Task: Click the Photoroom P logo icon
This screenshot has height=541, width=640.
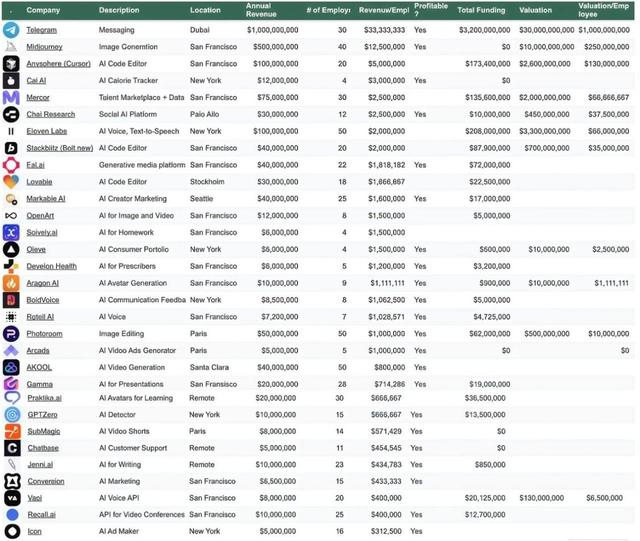Action: pos(11,334)
